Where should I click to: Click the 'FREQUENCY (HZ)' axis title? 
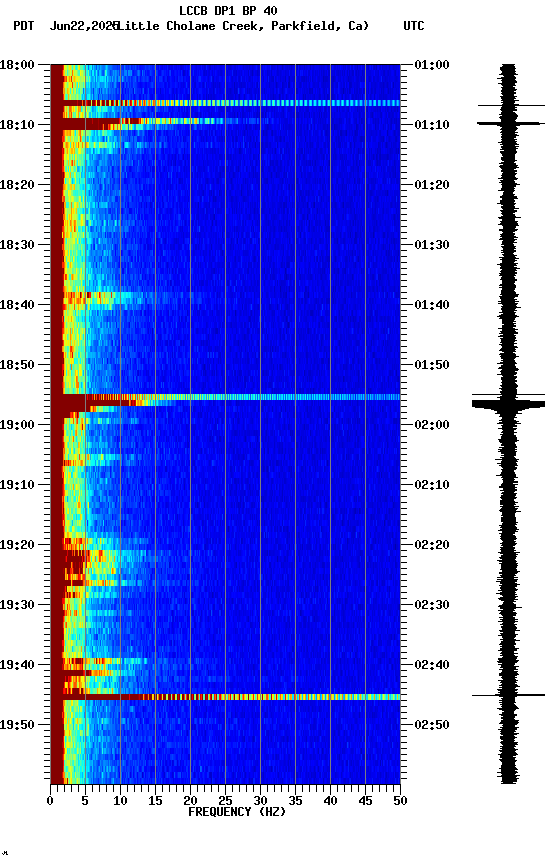coord(237,812)
